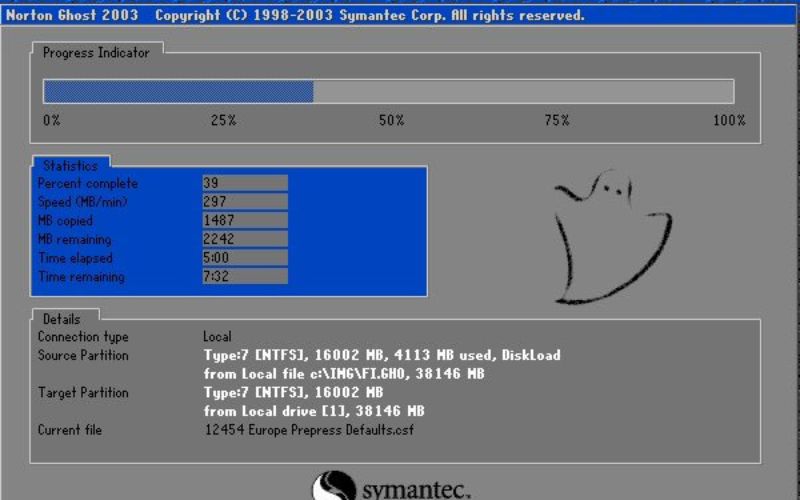Viewport: 800px width, 500px height.
Task: Click the 'MB copied' label
Action: tap(65, 220)
